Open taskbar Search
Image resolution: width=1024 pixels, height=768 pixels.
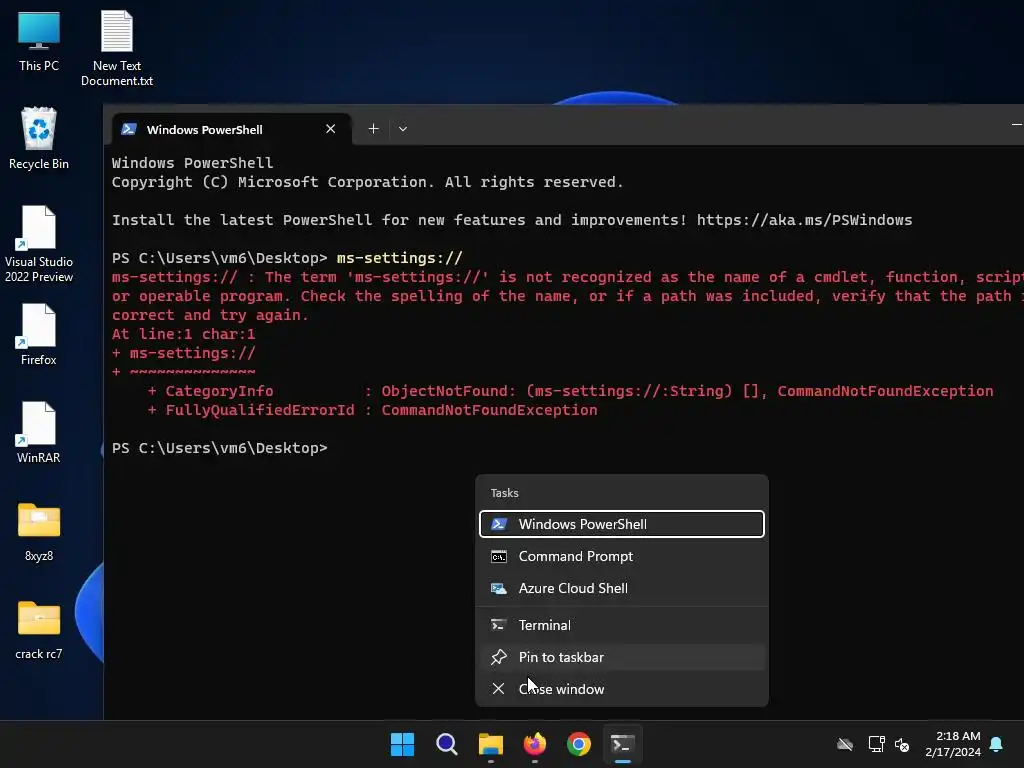[447, 744]
